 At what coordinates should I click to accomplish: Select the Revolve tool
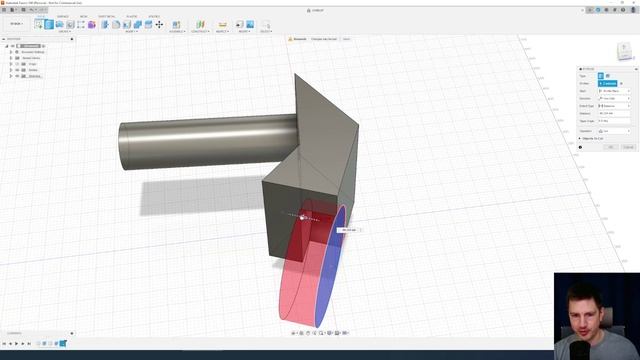[60, 24]
